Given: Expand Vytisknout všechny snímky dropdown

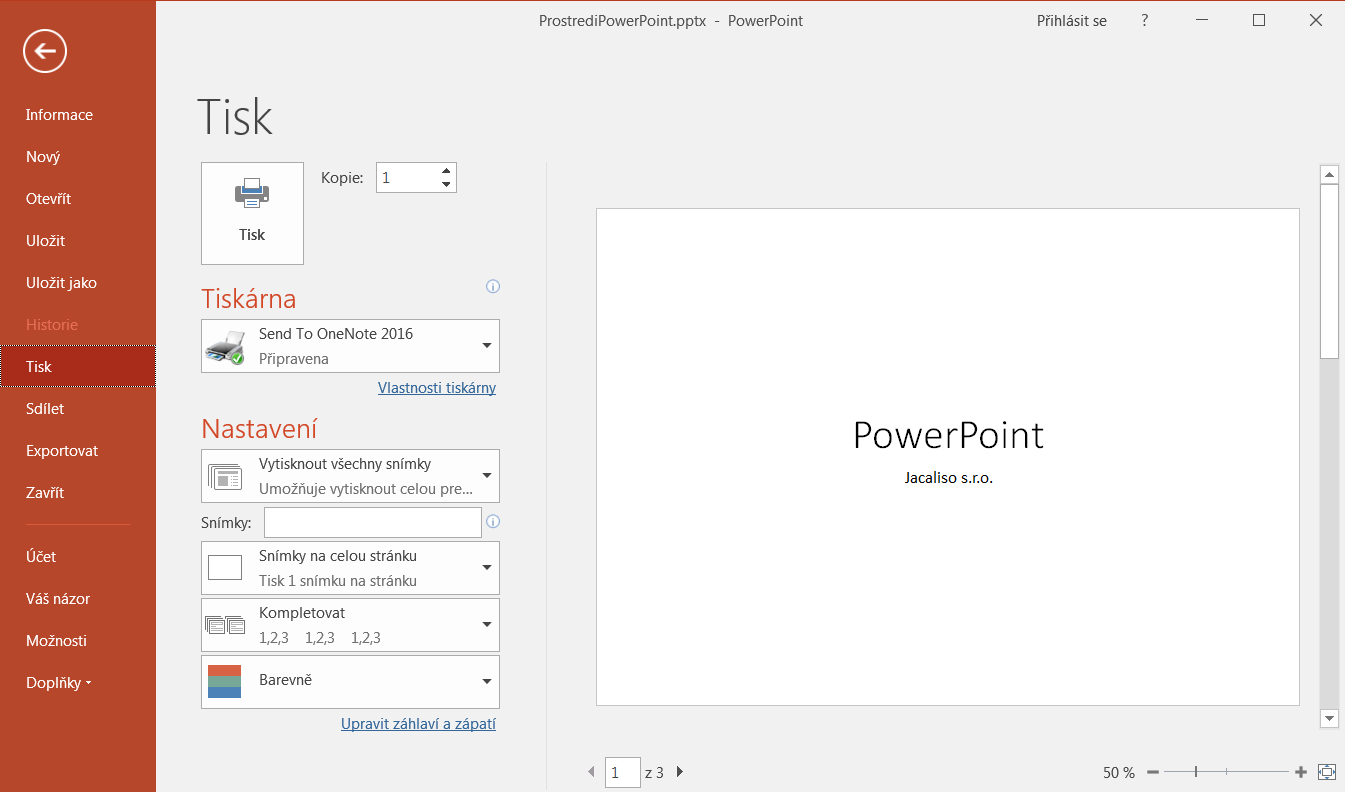Looking at the screenshot, I should (x=350, y=476).
